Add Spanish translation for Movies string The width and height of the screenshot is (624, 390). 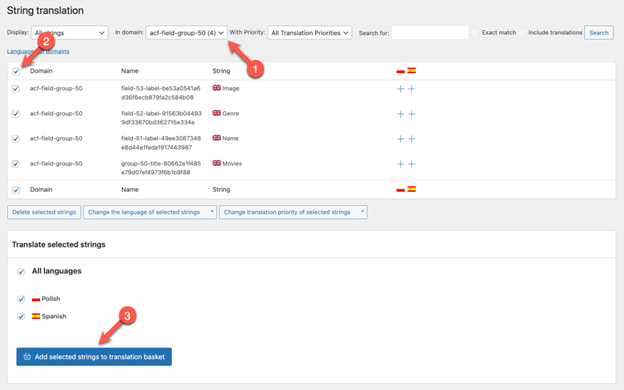click(411, 164)
